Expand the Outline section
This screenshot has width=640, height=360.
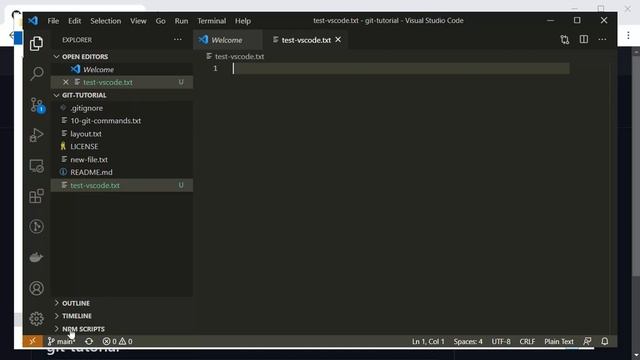(122, 303)
